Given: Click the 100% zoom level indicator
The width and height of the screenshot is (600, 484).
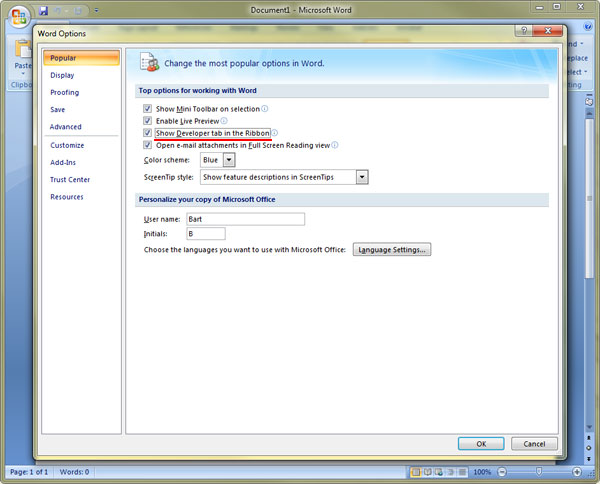Looking at the screenshot, I should (x=482, y=472).
